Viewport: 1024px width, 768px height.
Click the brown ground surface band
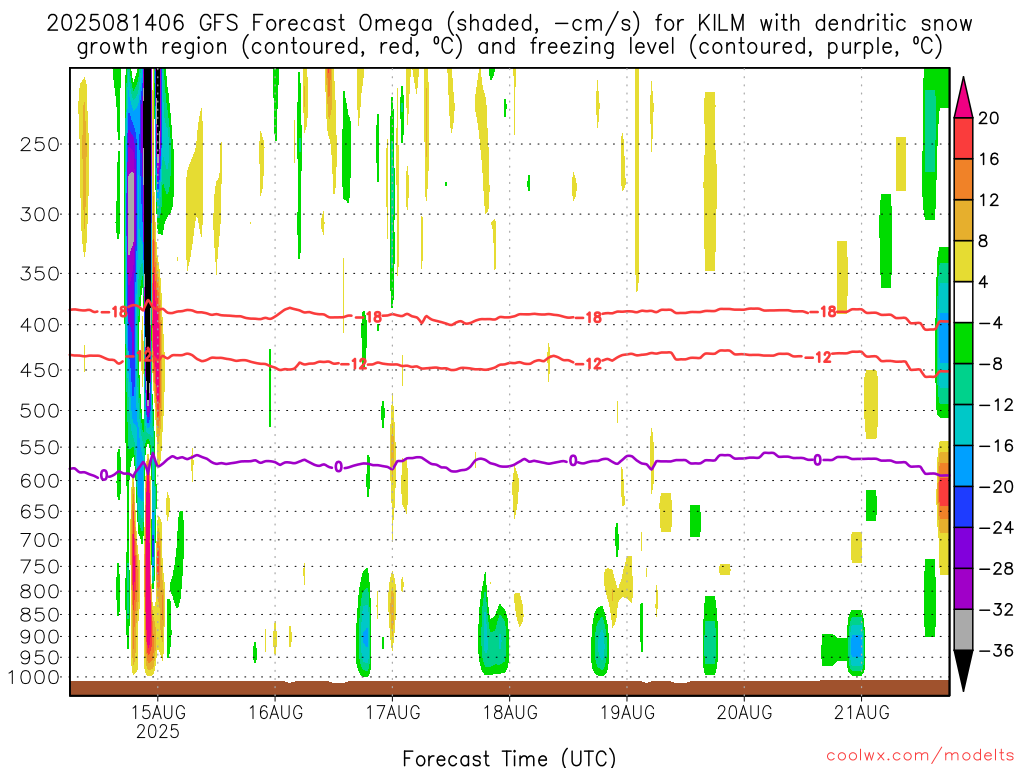(509, 688)
